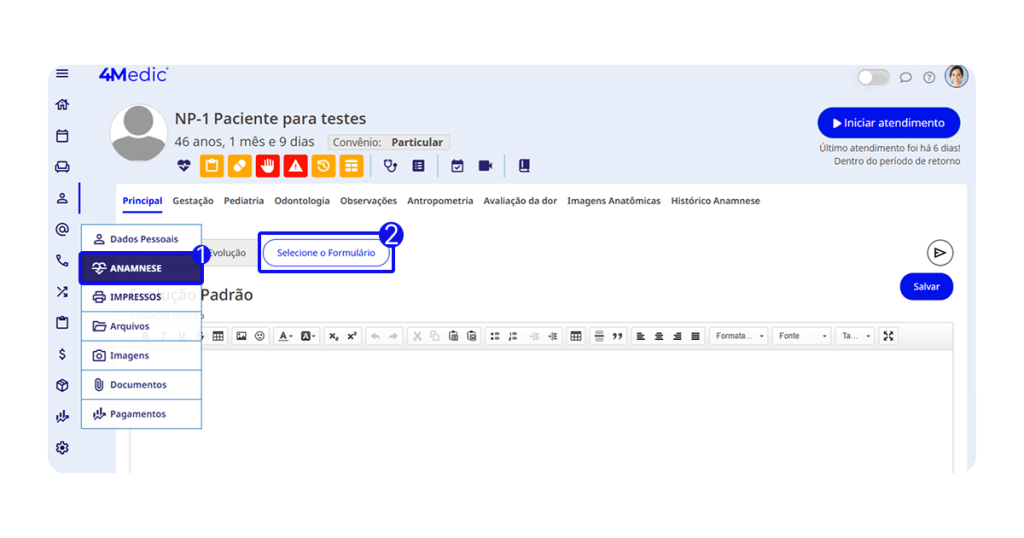1024x538 pixels.
Task: Toggle the switch in the top bar
Action: pyautogui.click(x=872, y=77)
